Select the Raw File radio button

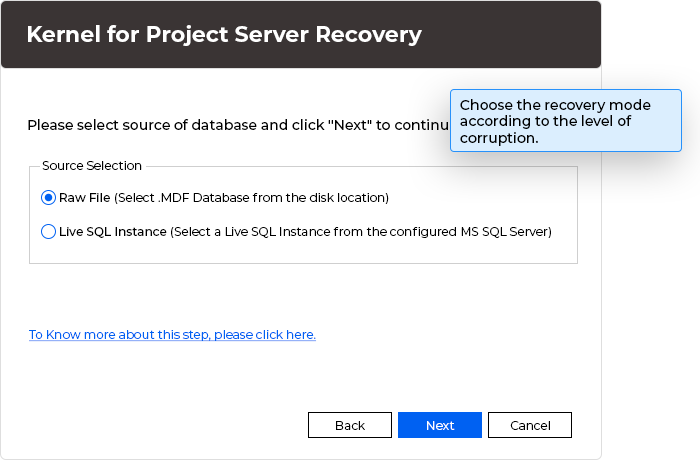coord(48,197)
